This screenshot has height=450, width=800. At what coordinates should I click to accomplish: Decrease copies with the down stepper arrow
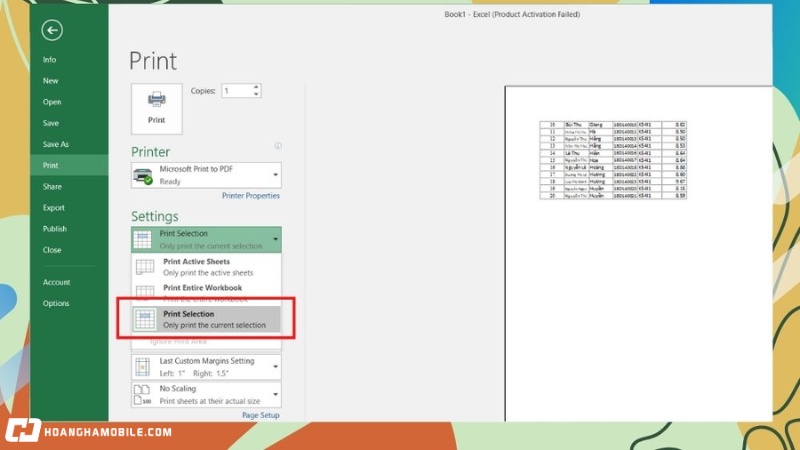pyautogui.click(x=257, y=95)
